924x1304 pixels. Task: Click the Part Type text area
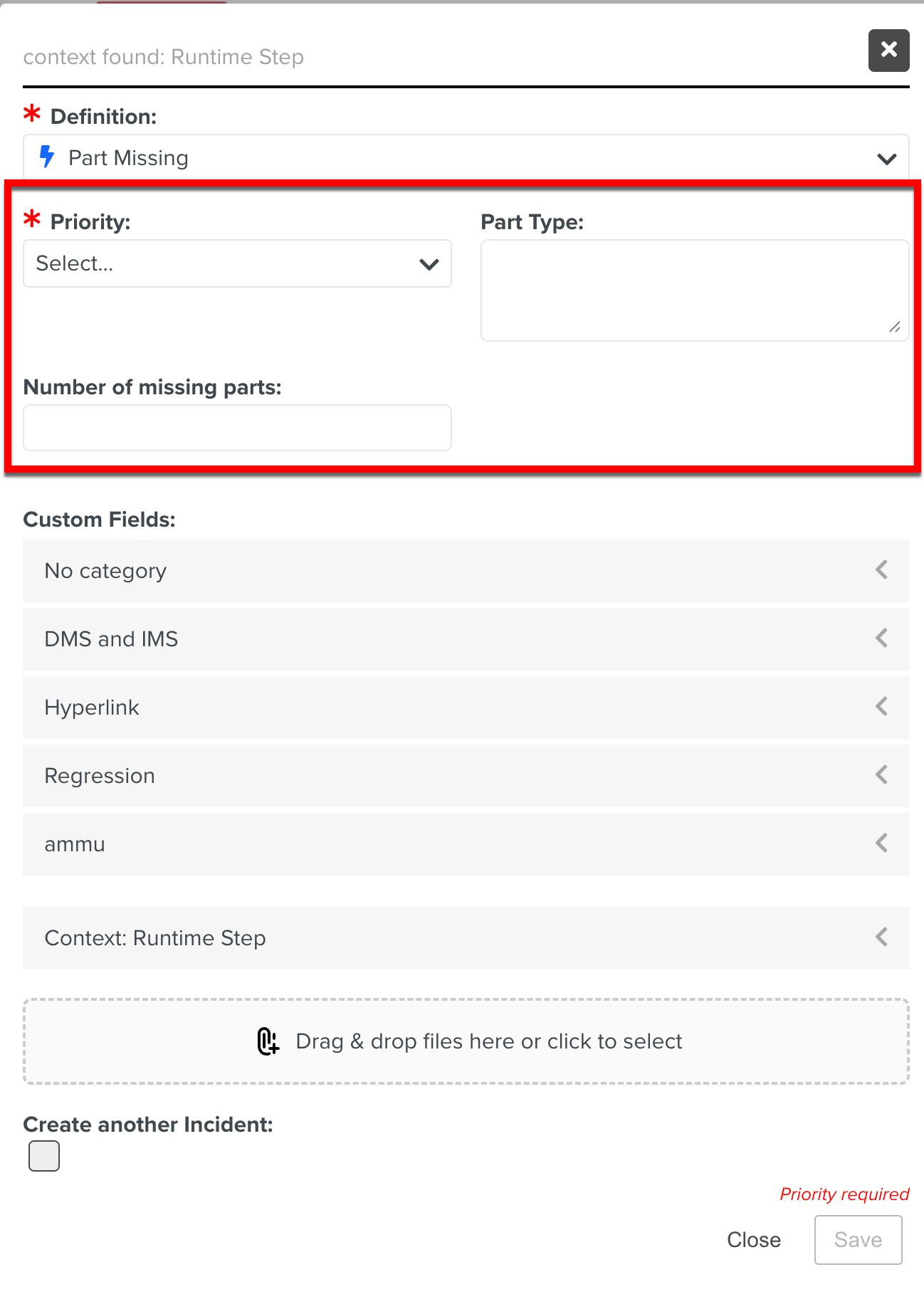tap(694, 290)
